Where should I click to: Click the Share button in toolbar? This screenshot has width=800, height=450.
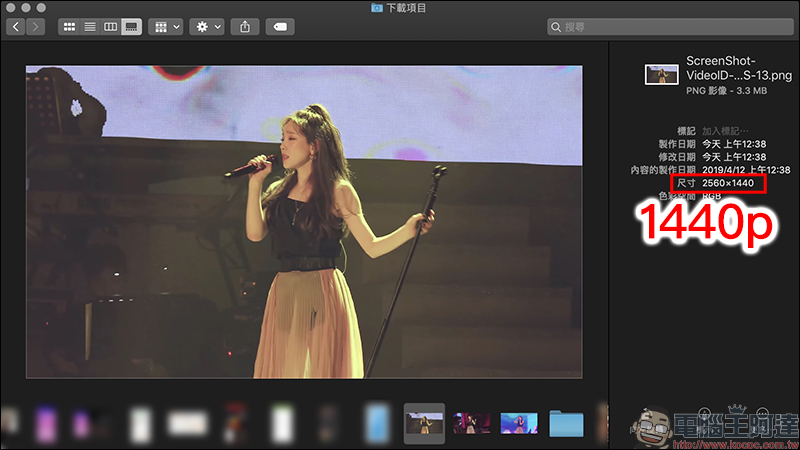pos(245,26)
